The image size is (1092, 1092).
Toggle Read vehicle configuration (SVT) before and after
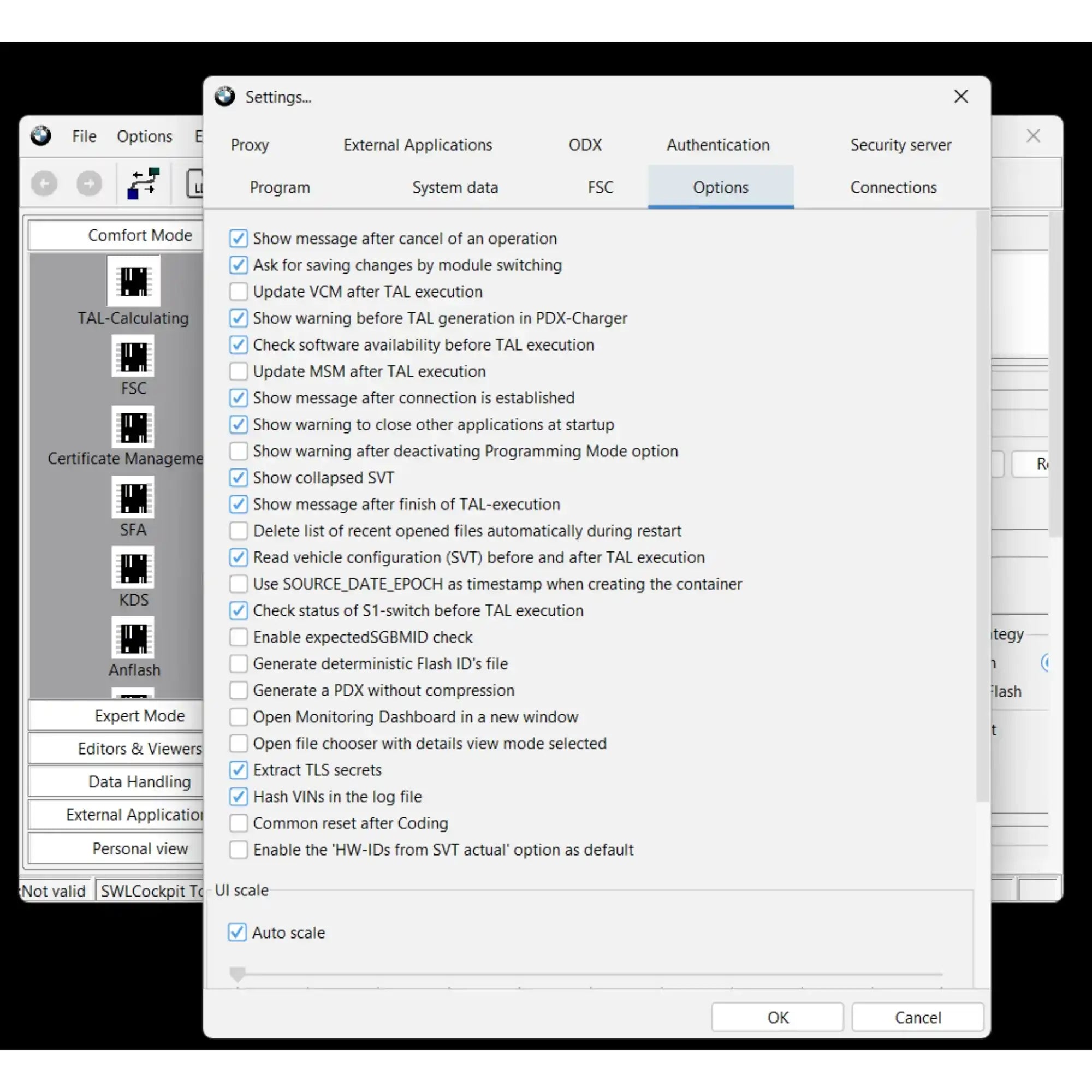point(239,557)
